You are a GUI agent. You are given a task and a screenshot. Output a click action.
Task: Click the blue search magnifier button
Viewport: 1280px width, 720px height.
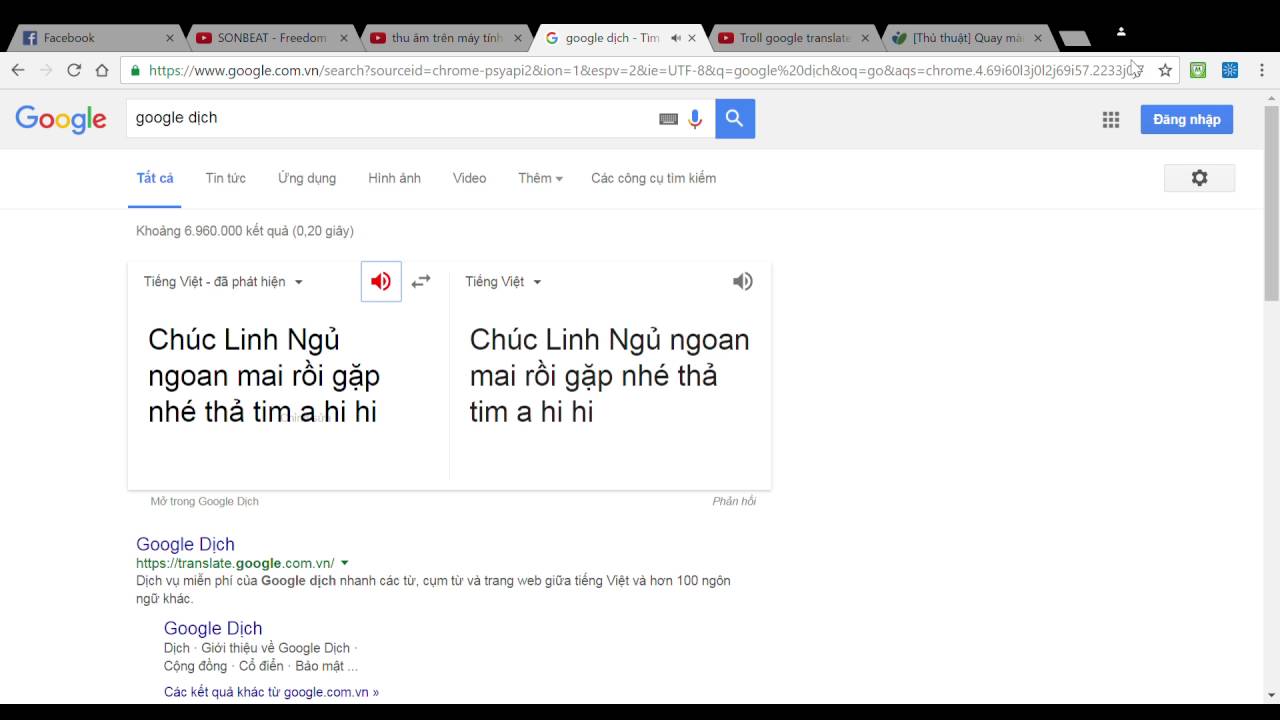pos(735,118)
